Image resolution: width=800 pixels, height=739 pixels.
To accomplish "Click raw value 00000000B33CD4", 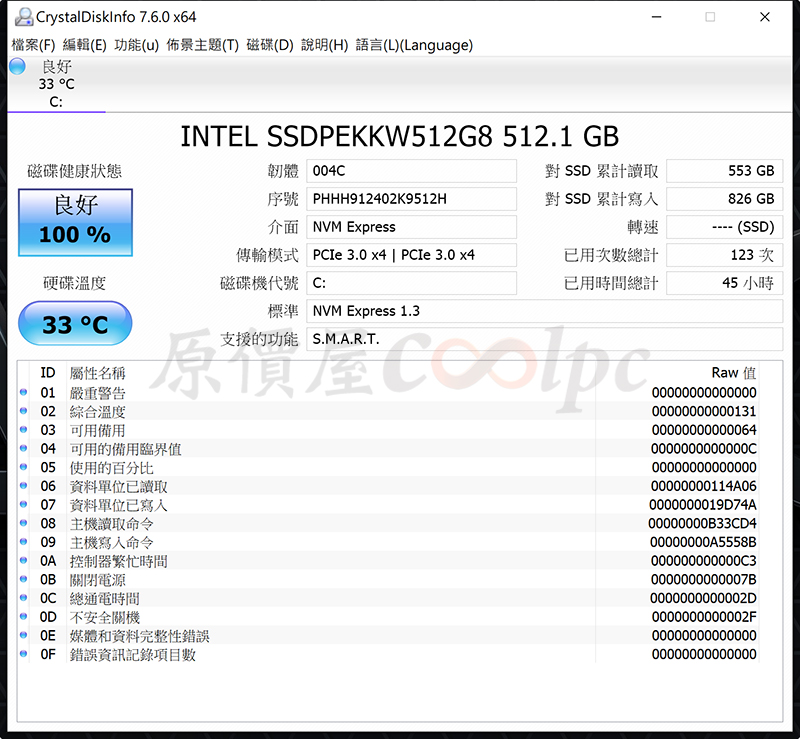I will tap(703, 523).
